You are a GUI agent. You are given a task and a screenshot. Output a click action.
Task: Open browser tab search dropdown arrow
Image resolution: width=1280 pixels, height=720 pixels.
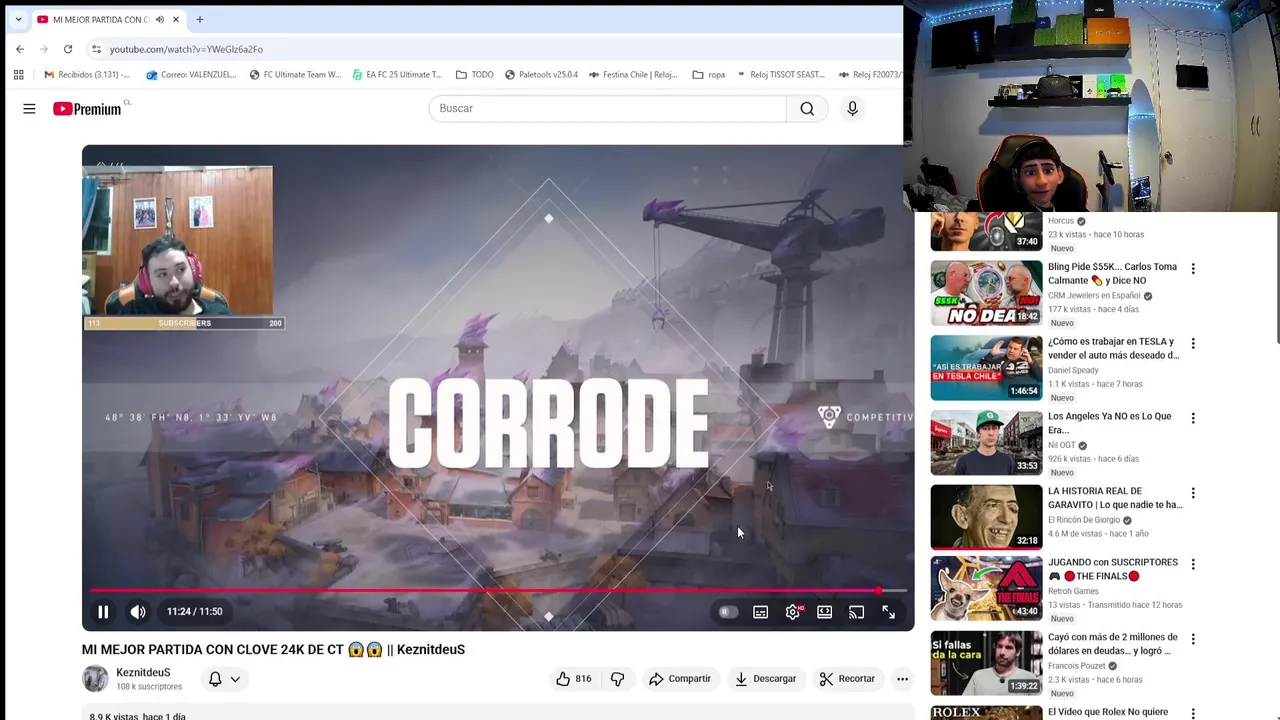tap(18, 19)
